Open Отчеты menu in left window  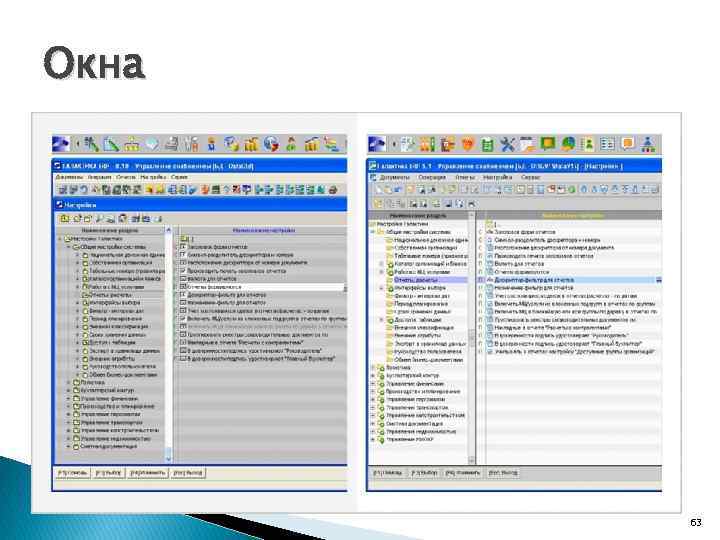[x=125, y=177]
